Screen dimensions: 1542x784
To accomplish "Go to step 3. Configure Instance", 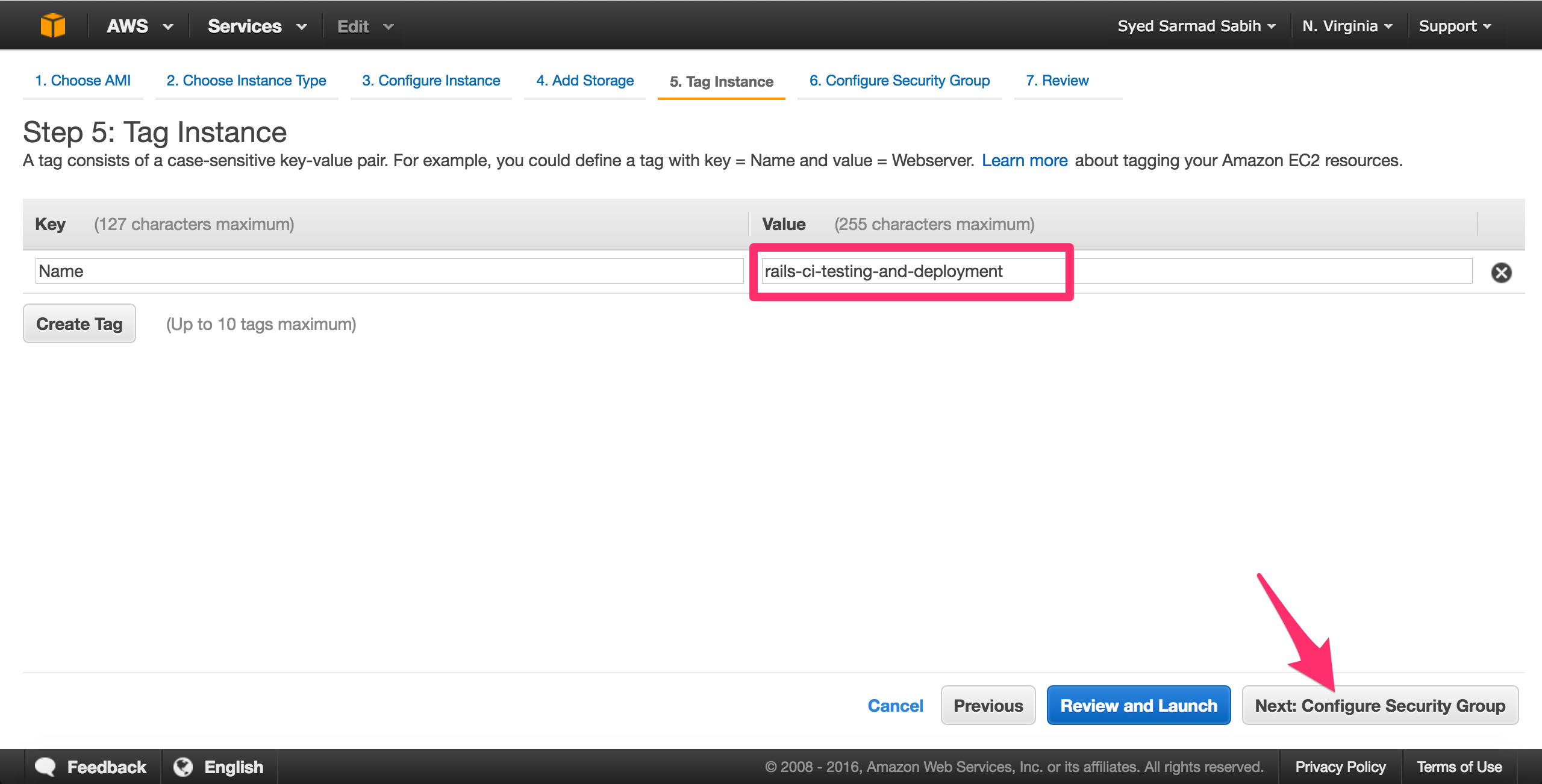I will [x=431, y=81].
